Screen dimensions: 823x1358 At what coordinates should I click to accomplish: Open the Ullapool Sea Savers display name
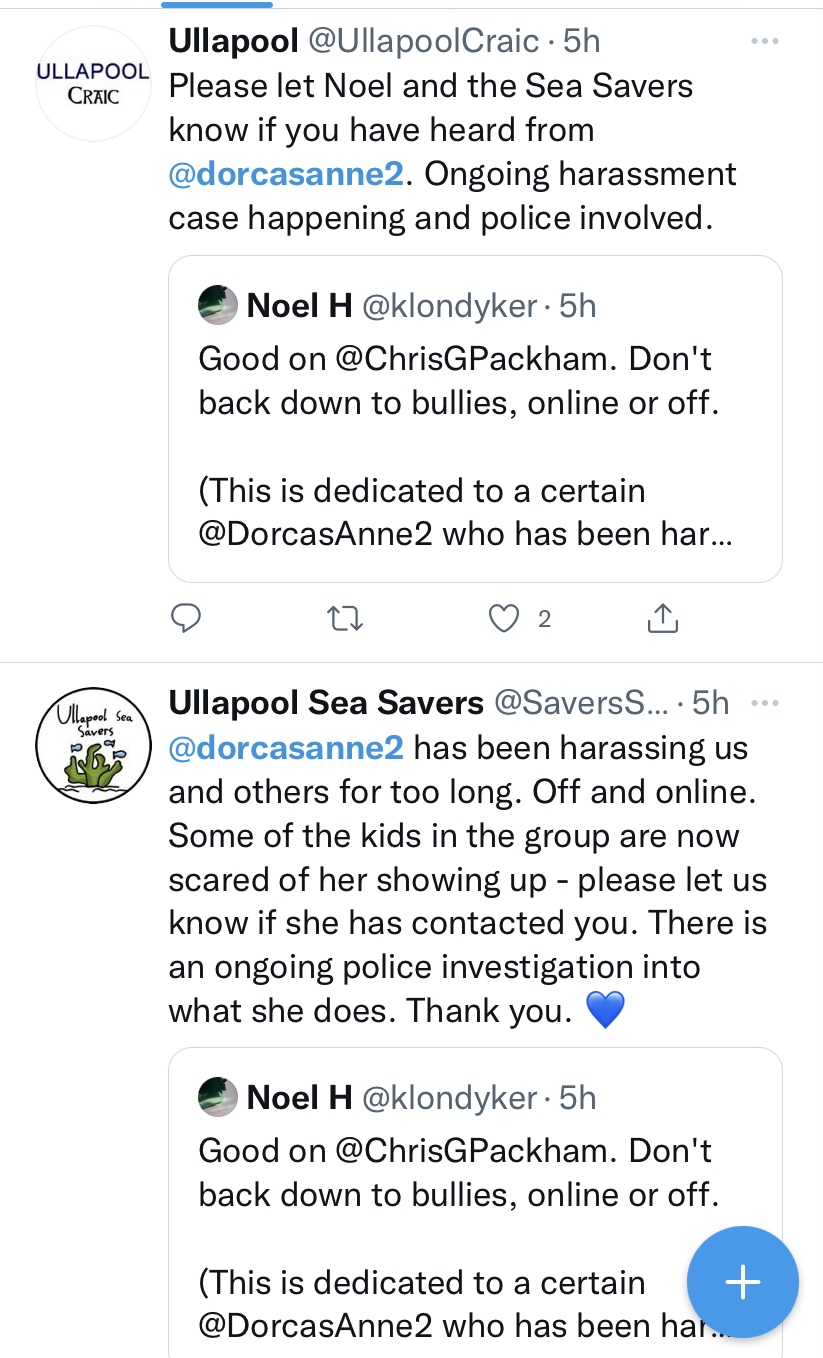[x=326, y=703]
